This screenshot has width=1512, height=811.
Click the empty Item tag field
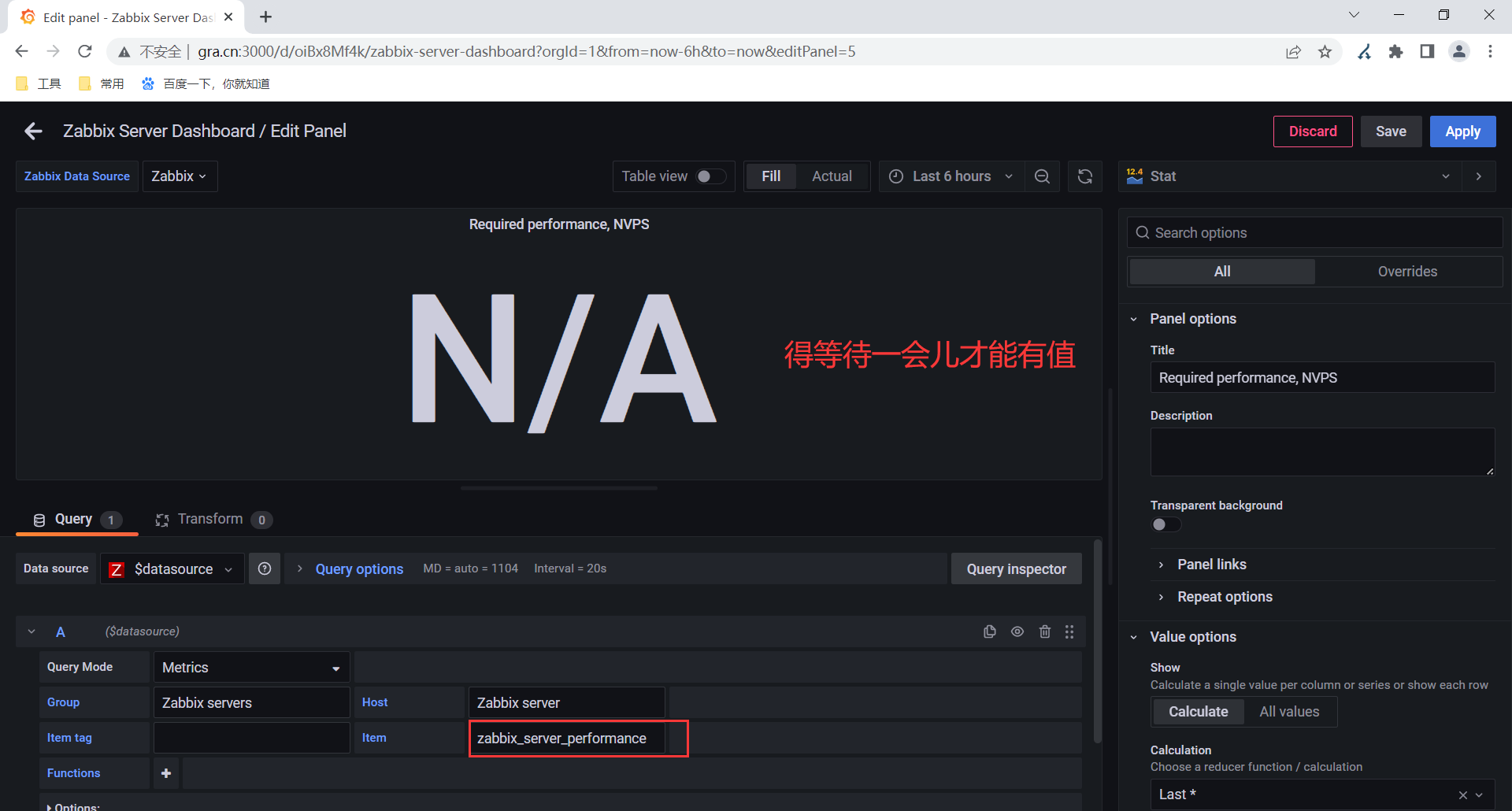[x=251, y=738]
